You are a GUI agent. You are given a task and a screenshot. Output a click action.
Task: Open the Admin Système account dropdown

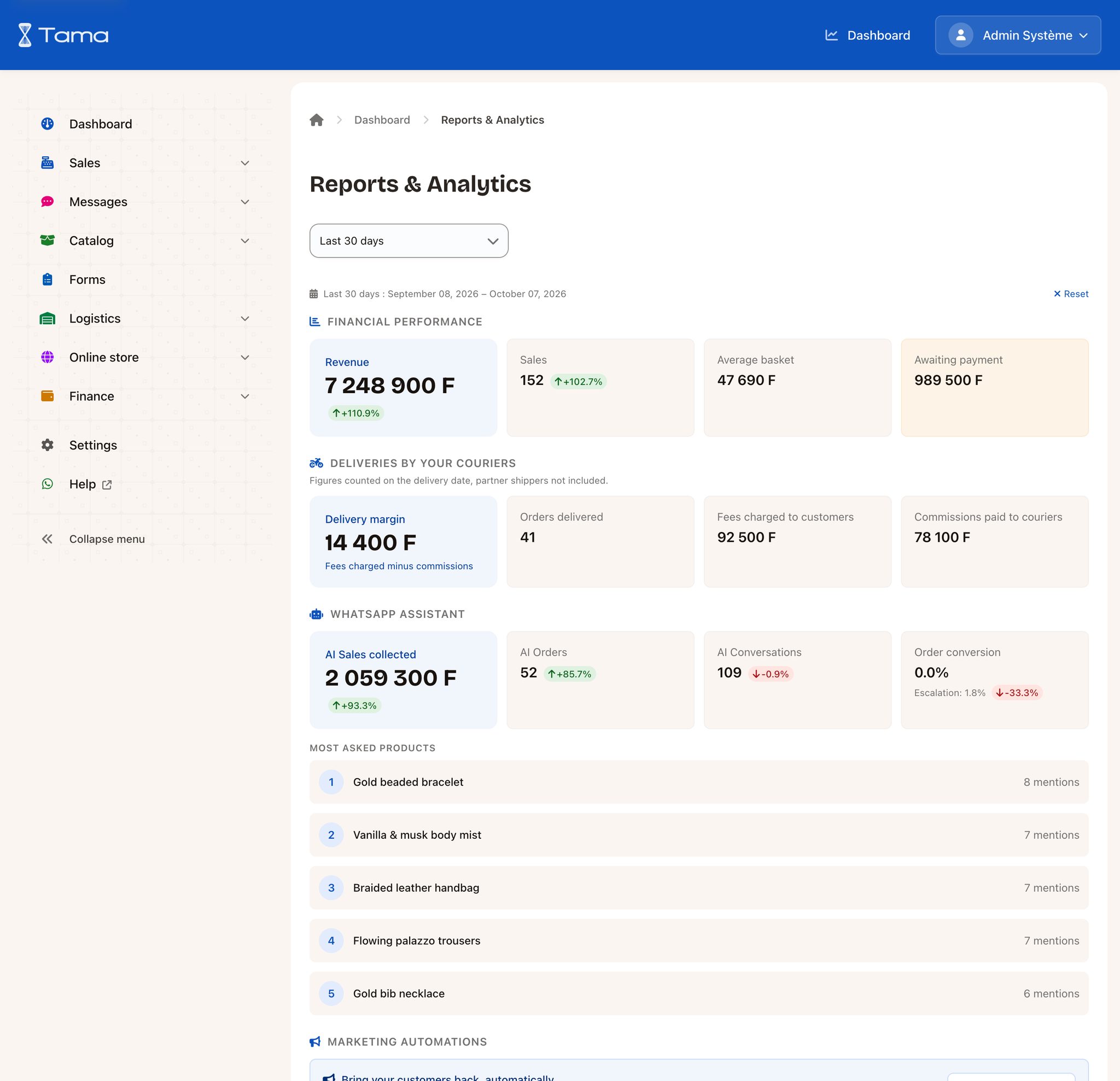[1018, 35]
